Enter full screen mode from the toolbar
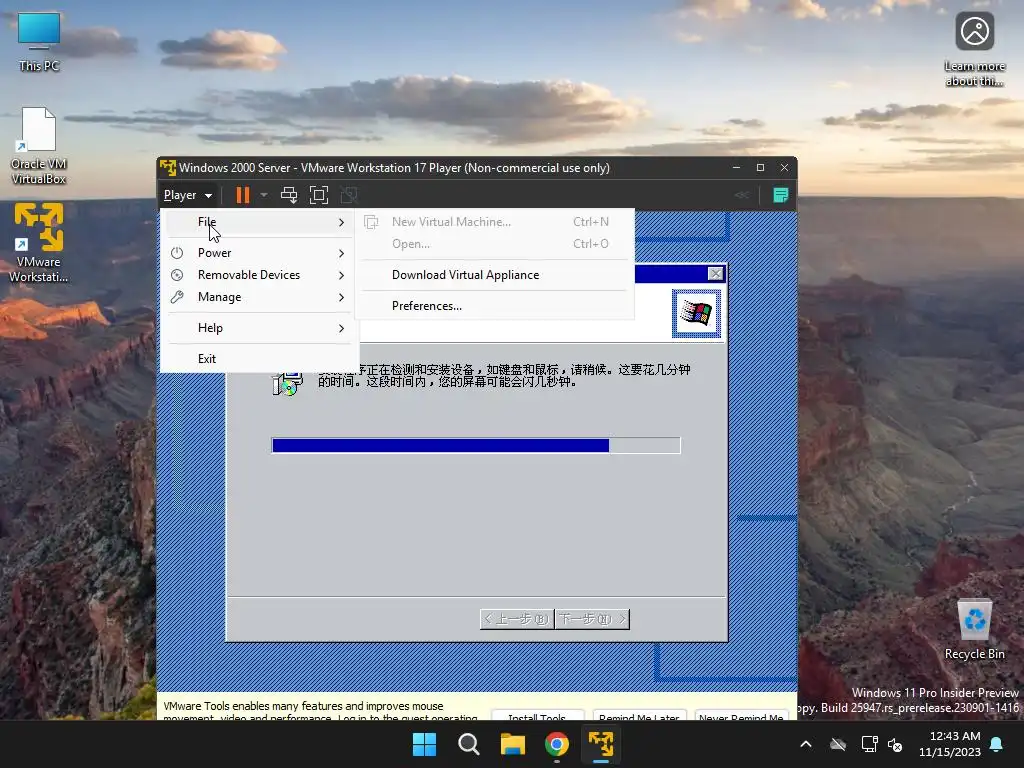1024x768 pixels. 319,195
